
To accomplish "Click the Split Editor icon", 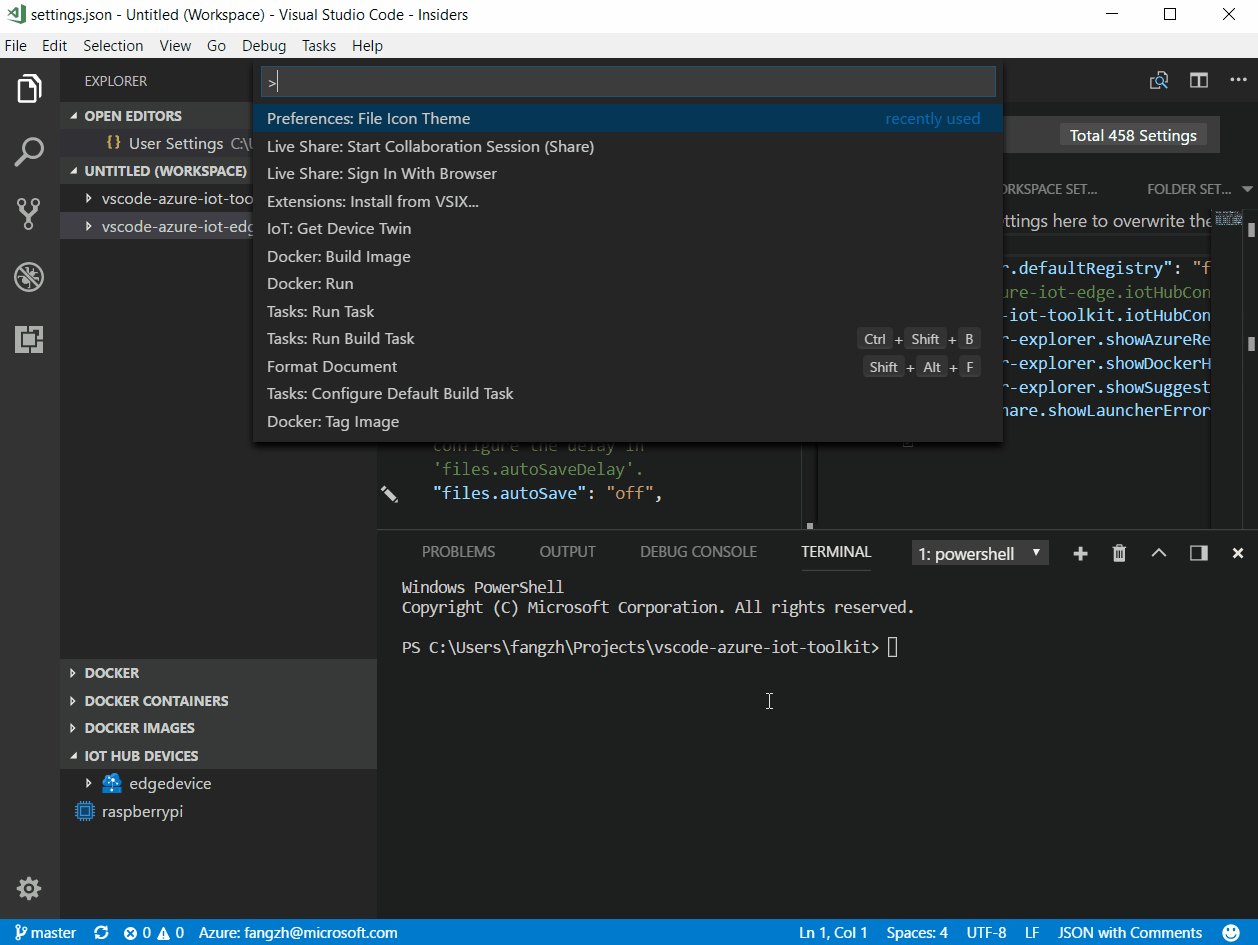I will coord(1198,80).
